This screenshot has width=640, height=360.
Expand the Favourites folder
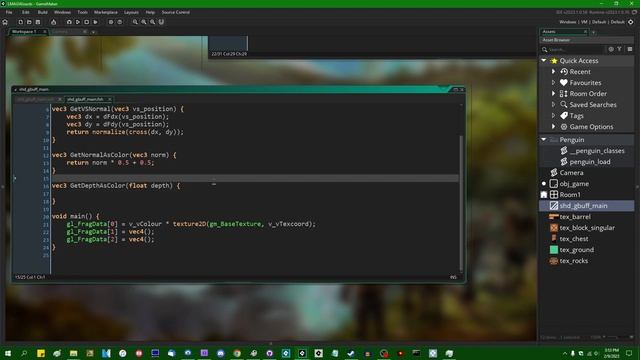click(553, 82)
